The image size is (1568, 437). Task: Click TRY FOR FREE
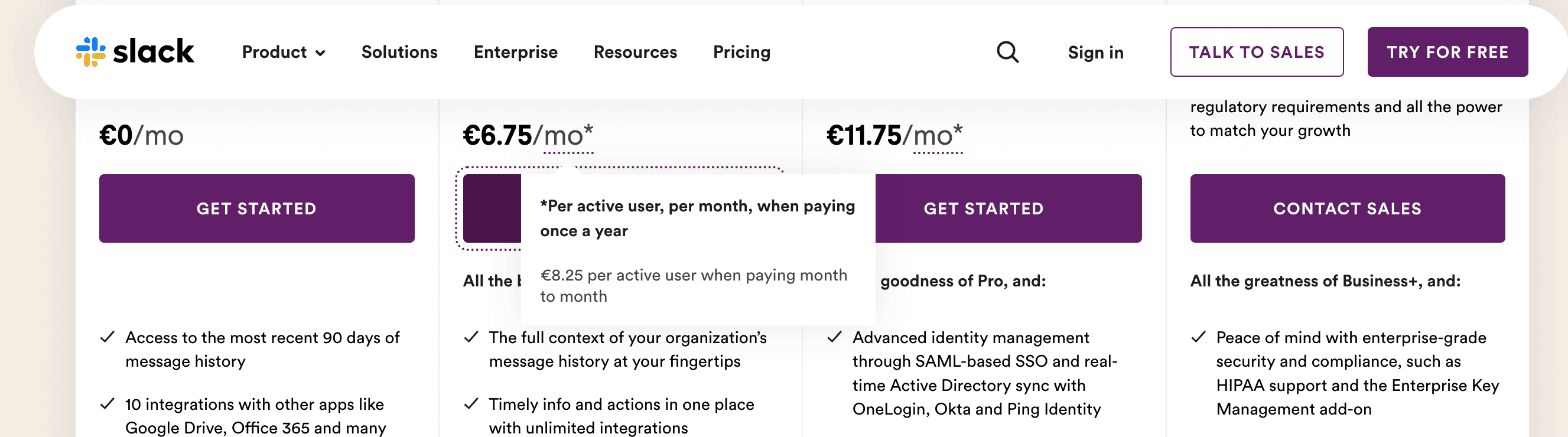pos(1448,53)
